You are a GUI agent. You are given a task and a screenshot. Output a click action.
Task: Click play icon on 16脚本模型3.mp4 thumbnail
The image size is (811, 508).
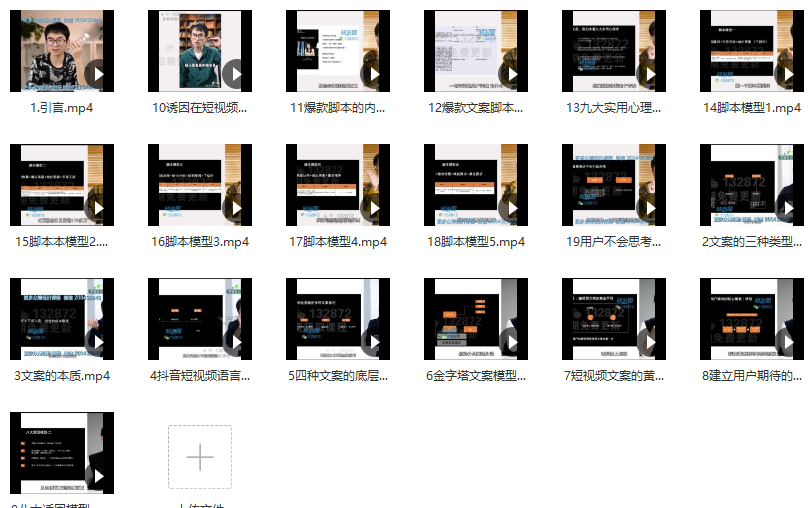(x=236, y=208)
